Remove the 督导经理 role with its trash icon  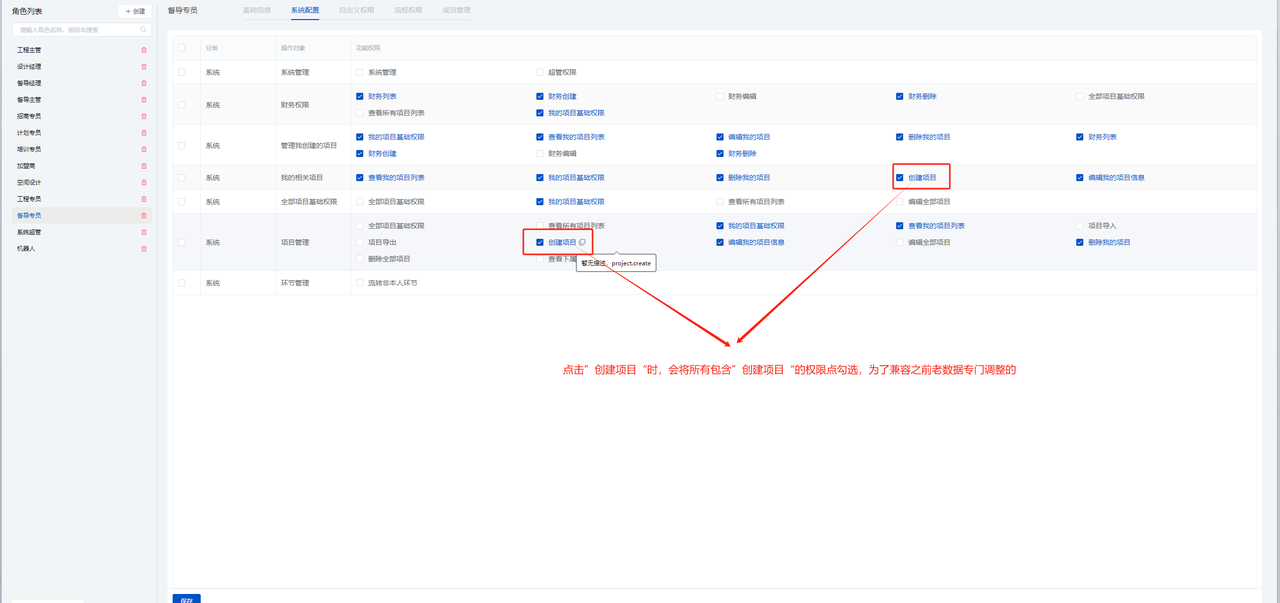pos(144,83)
